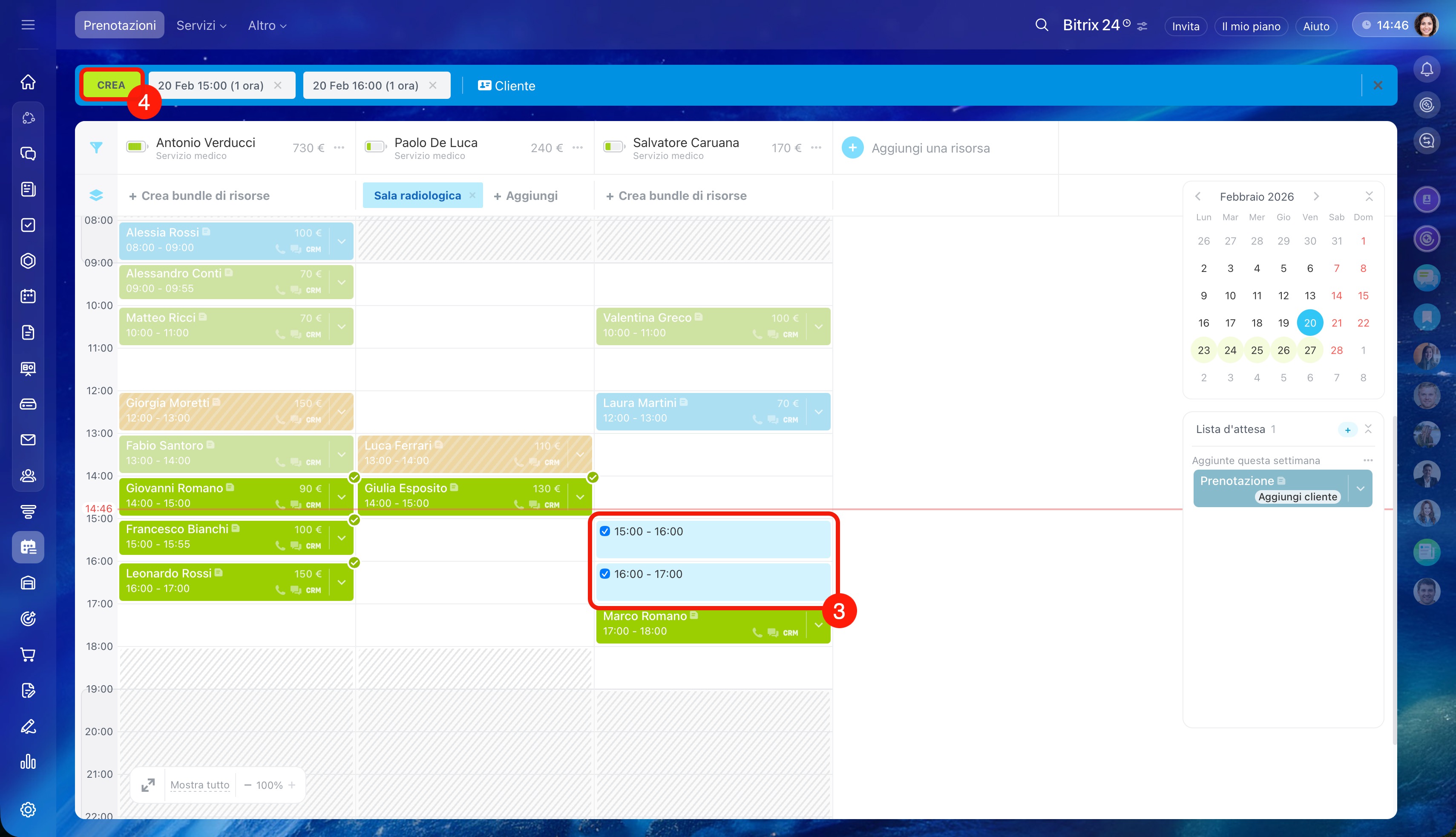The width and height of the screenshot is (1456, 837).
Task: Click the expand fullscreen arrows icon
Action: (x=148, y=785)
